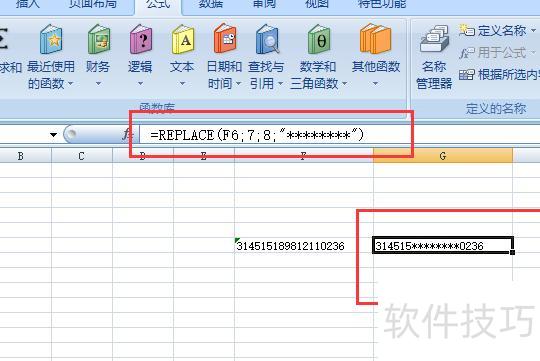Click the Use in Formula (用于公式) icon
Screen dimensions: 540x361
tap(467, 53)
